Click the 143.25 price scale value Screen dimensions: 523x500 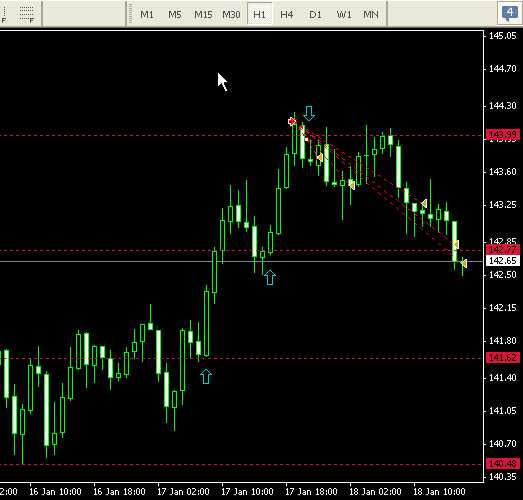pyautogui.click(x=503, y=204)
